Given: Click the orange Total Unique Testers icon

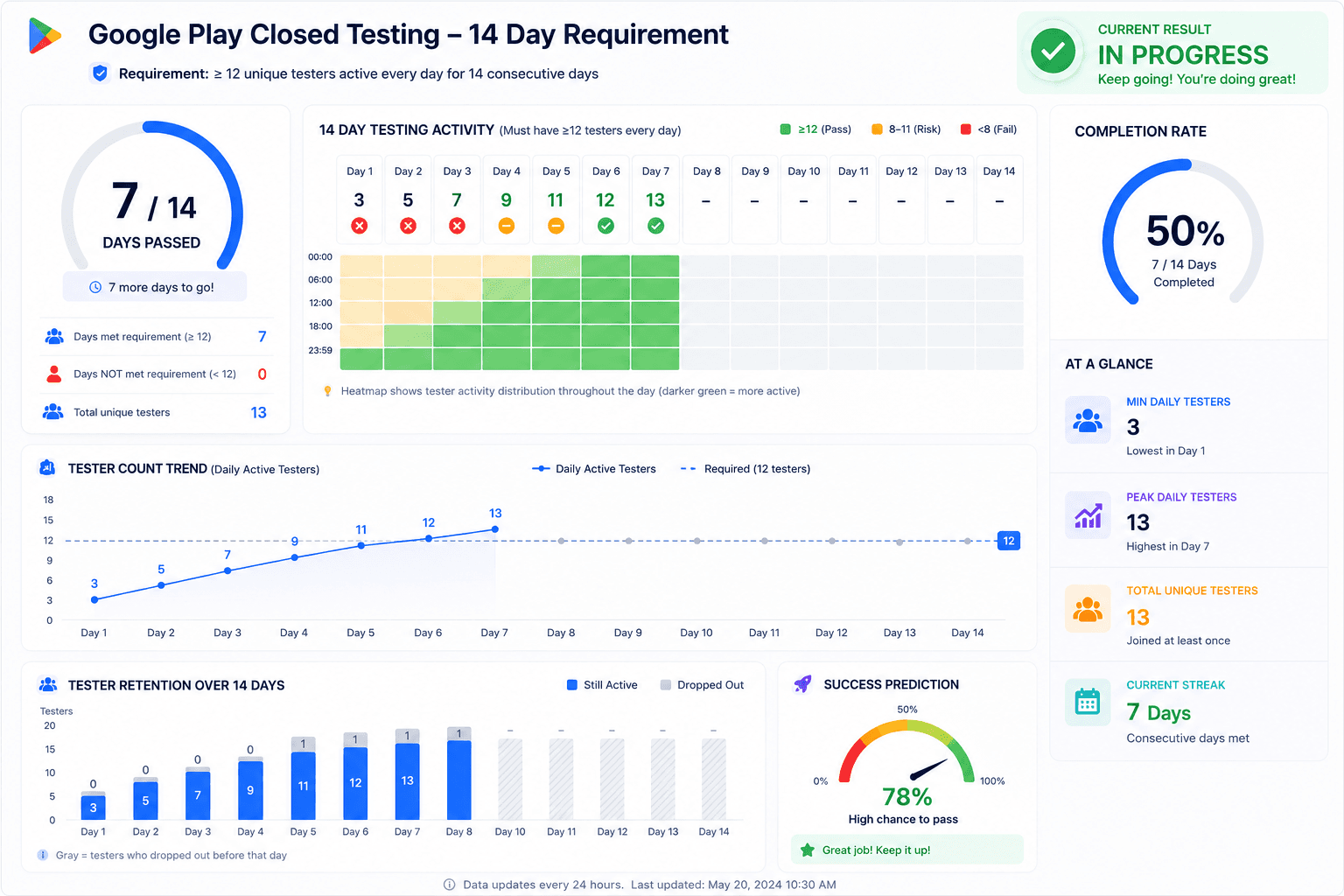Looking at the screenshot, I should point(1088,609).
